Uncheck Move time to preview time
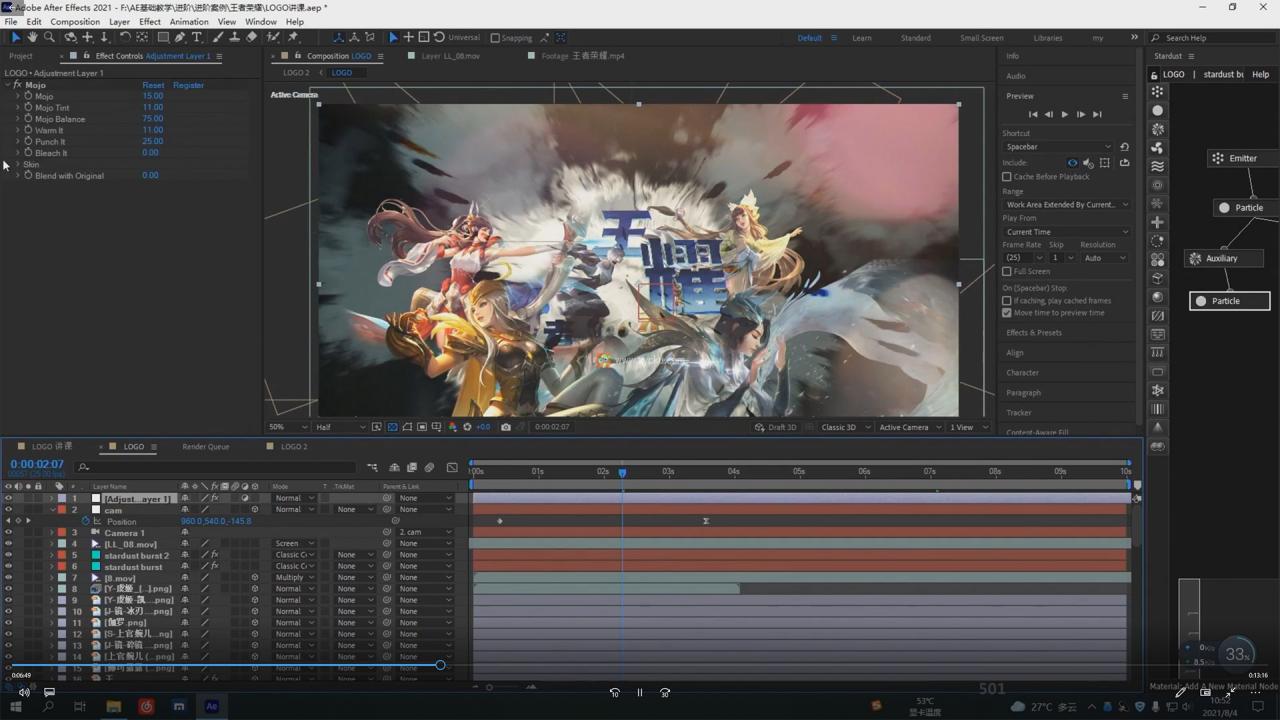Screen dimensions: 1280x720 coord(1007,312)
